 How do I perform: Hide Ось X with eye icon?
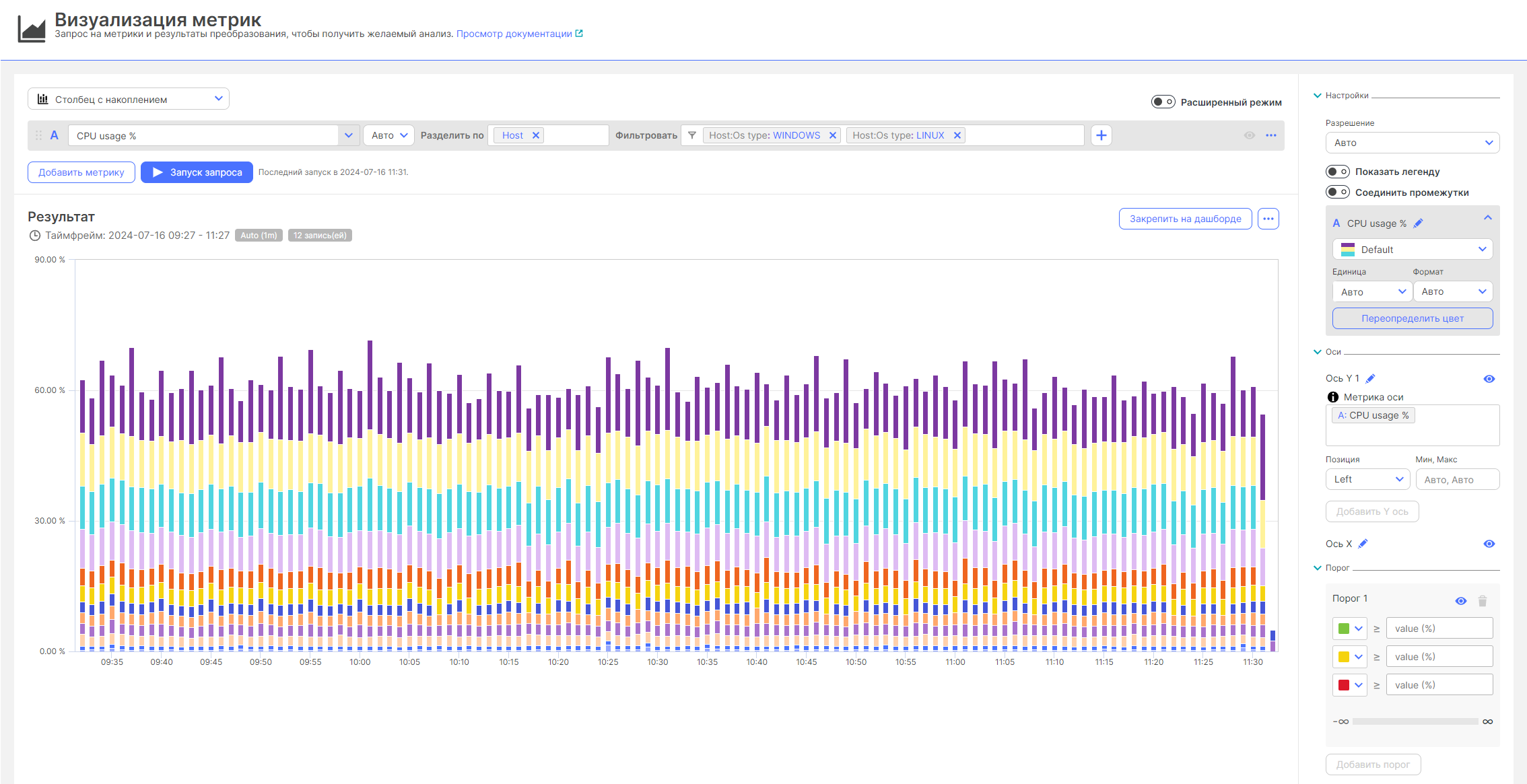click(1489, 544)
